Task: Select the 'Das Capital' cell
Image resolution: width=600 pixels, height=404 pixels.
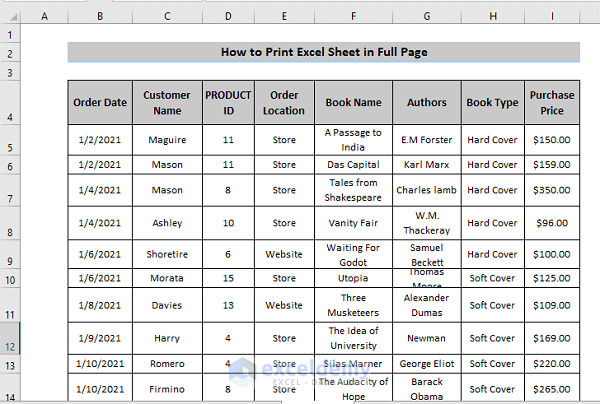Action: tap(354, 165)
